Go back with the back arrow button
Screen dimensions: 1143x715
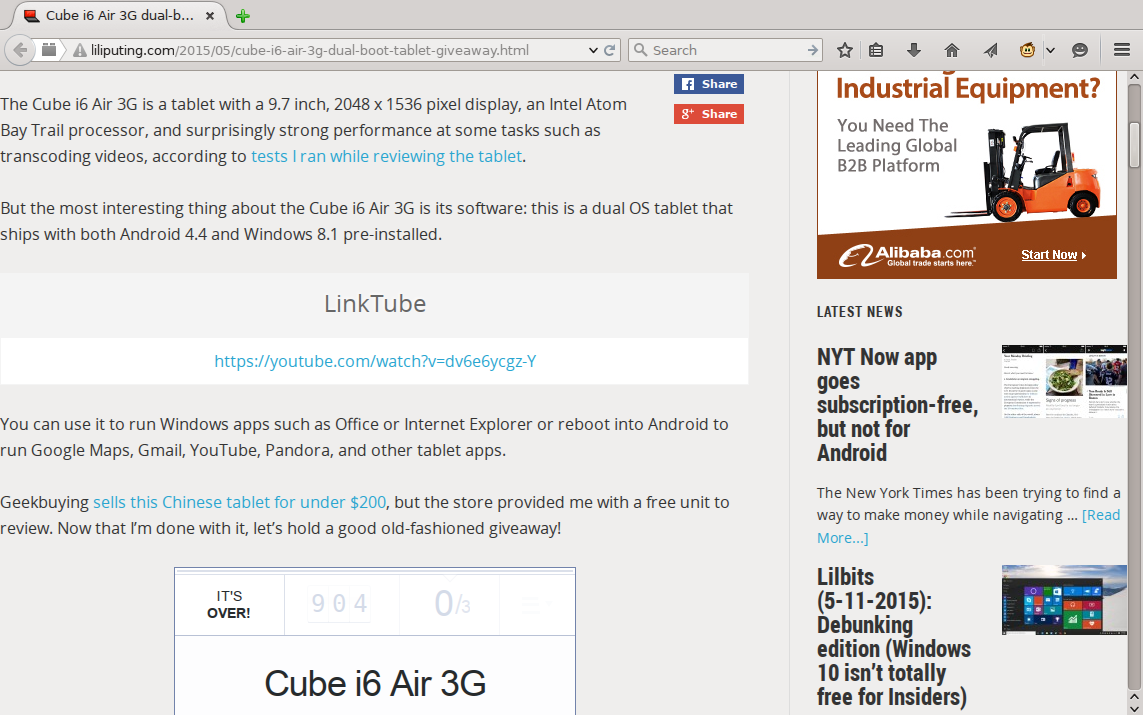[x=20, y=50]
